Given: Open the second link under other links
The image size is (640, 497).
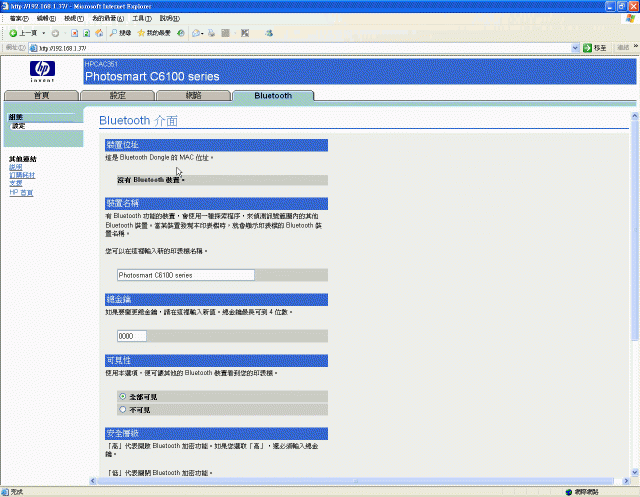Looking at the screenshot, I should 22,175.
